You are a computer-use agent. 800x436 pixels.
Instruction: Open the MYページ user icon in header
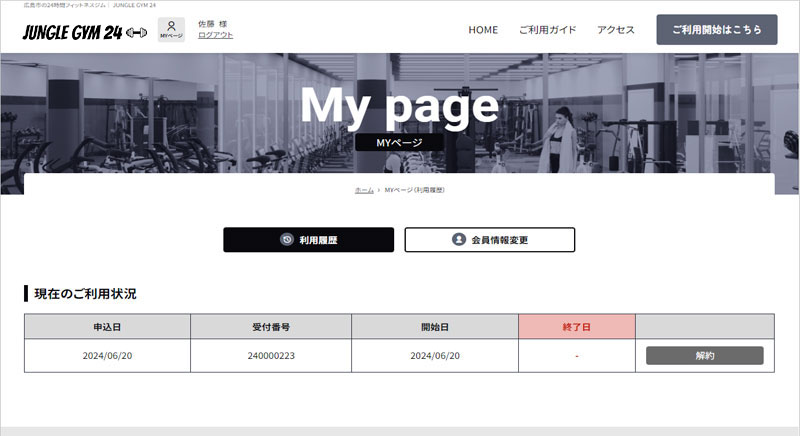[171, 30]
